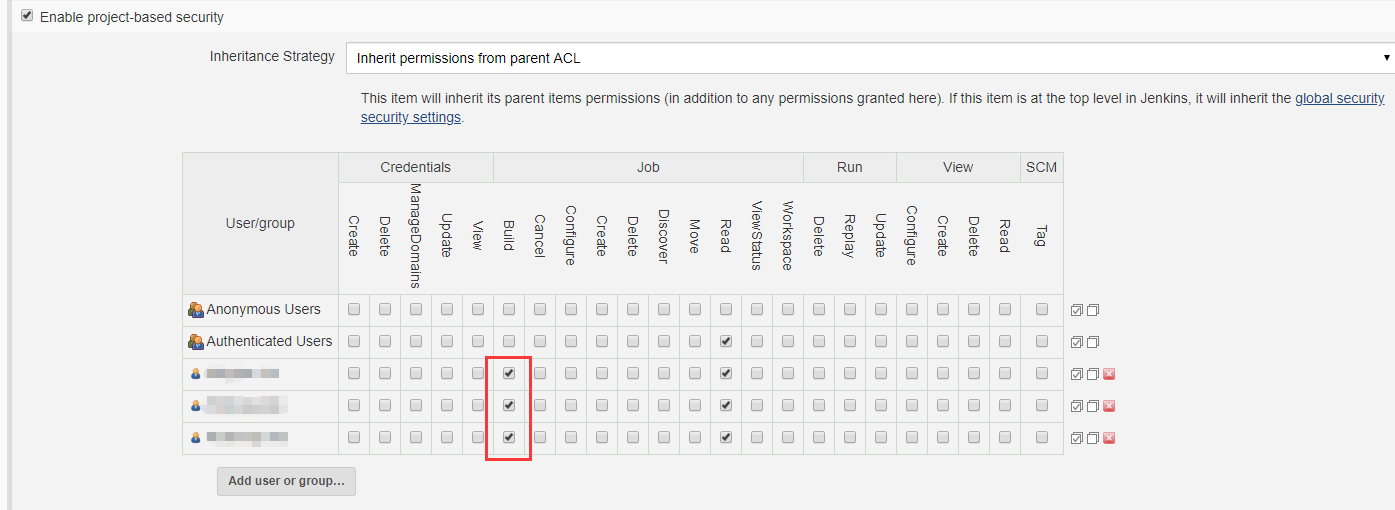Select all permissions for Anonymous Users row
Screen dimensions: 1395x510
coord(1076,310)
